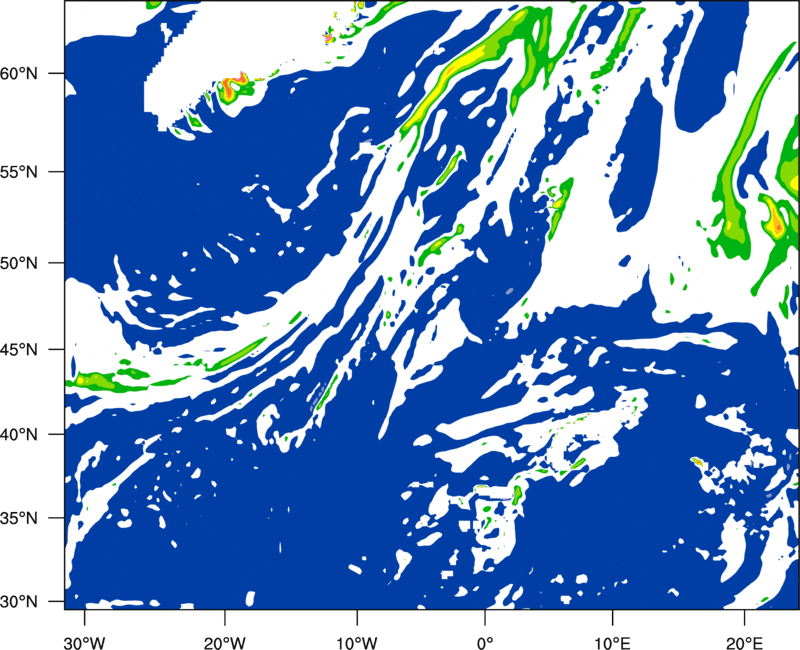
Task: Click the 55°N latitude label
Action: point(19,172)
